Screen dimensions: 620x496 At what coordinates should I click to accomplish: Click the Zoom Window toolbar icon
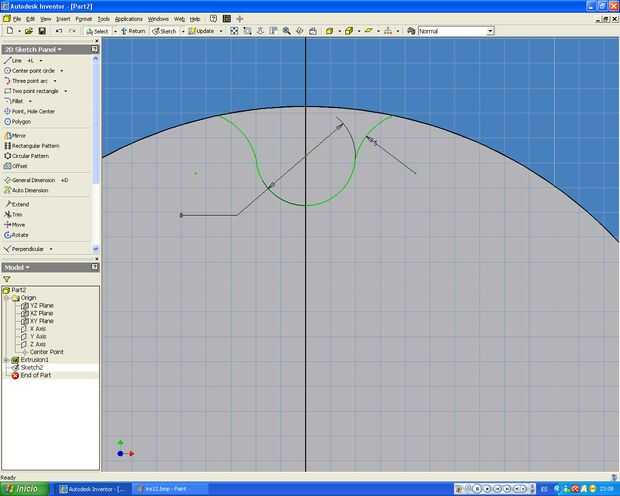point(247,31)
